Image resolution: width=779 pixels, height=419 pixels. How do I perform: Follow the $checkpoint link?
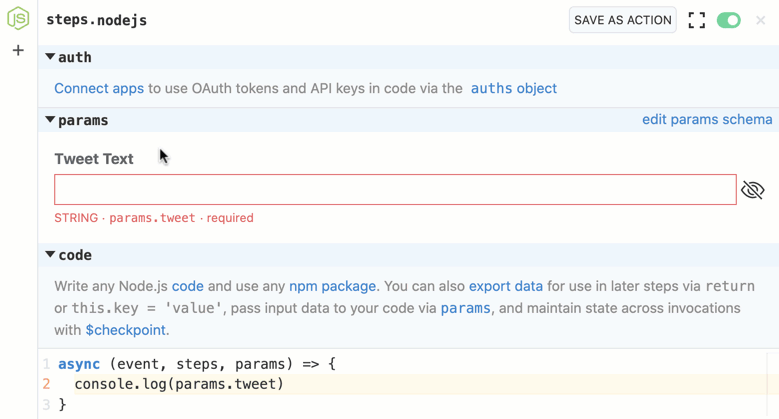125,330
